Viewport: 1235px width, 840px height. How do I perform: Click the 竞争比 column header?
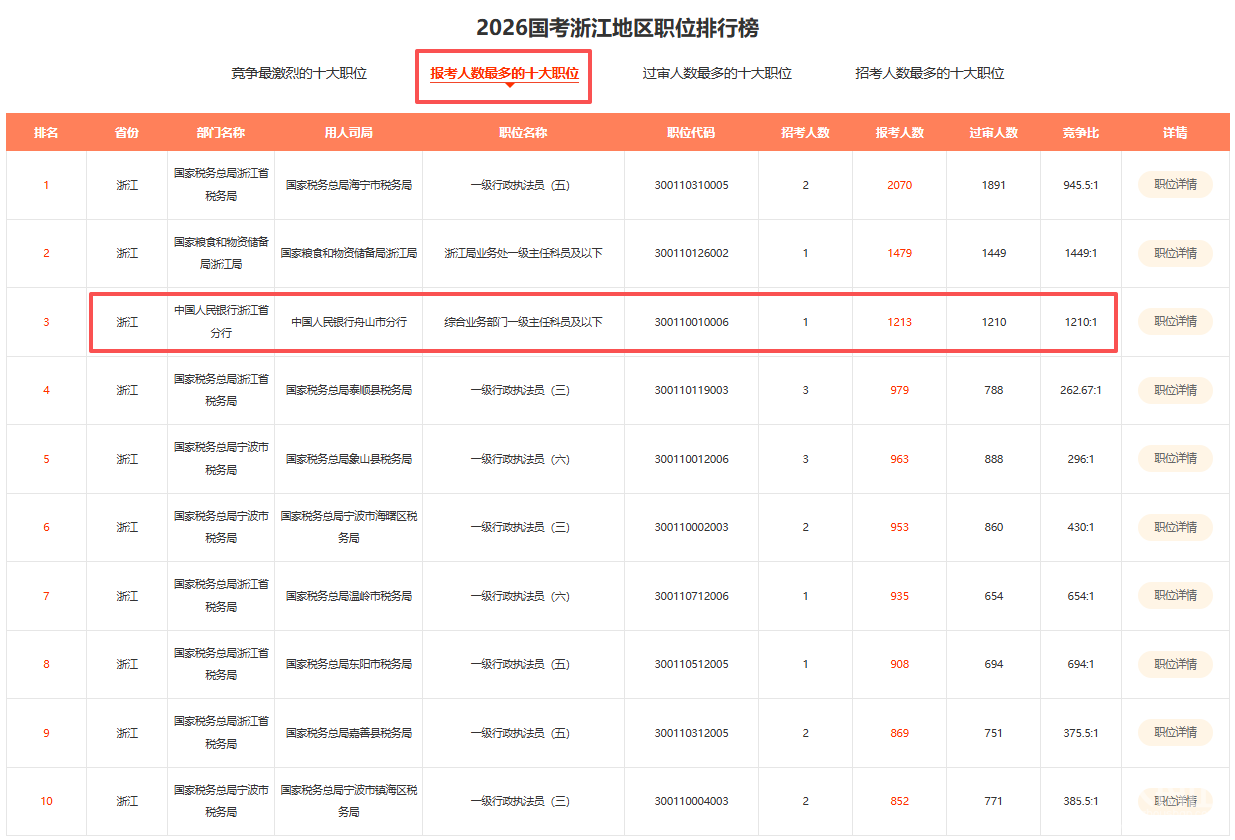click(x=1080, y=133)
